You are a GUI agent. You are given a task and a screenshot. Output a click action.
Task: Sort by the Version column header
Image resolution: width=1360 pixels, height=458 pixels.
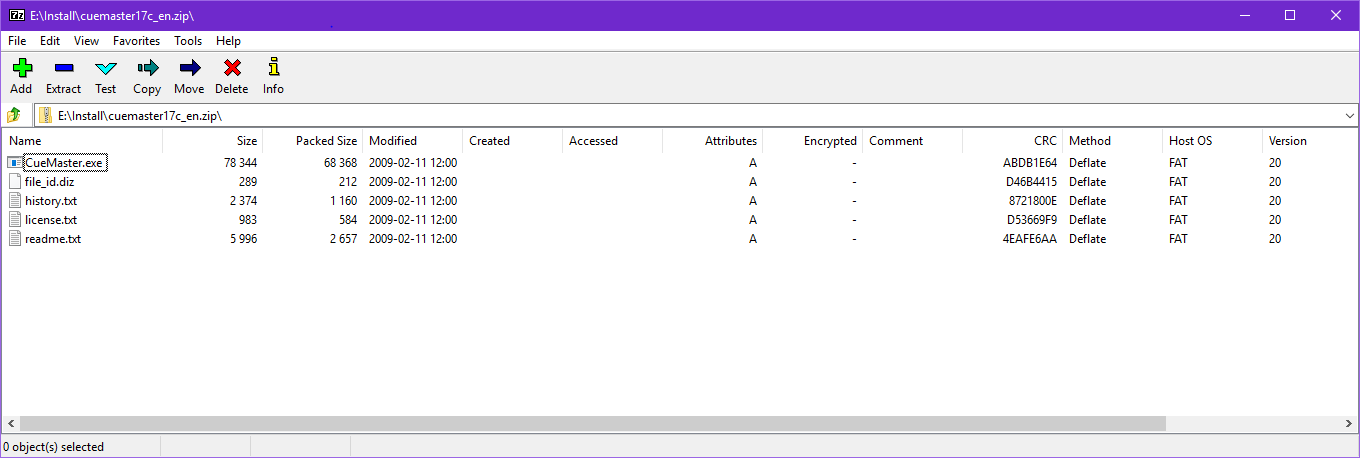1310,141
